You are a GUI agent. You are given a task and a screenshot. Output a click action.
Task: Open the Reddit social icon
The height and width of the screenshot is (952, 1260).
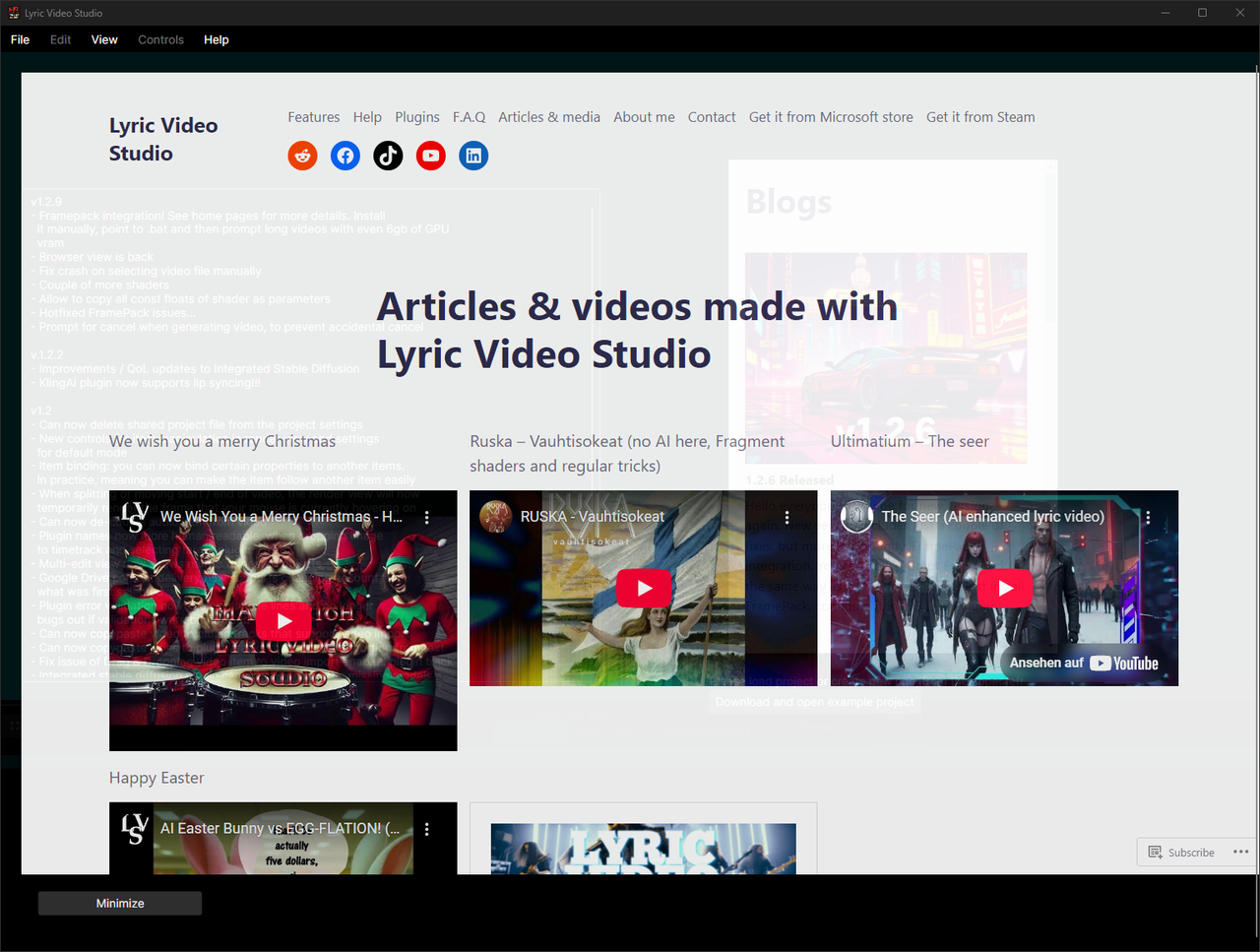coord(302,156)
